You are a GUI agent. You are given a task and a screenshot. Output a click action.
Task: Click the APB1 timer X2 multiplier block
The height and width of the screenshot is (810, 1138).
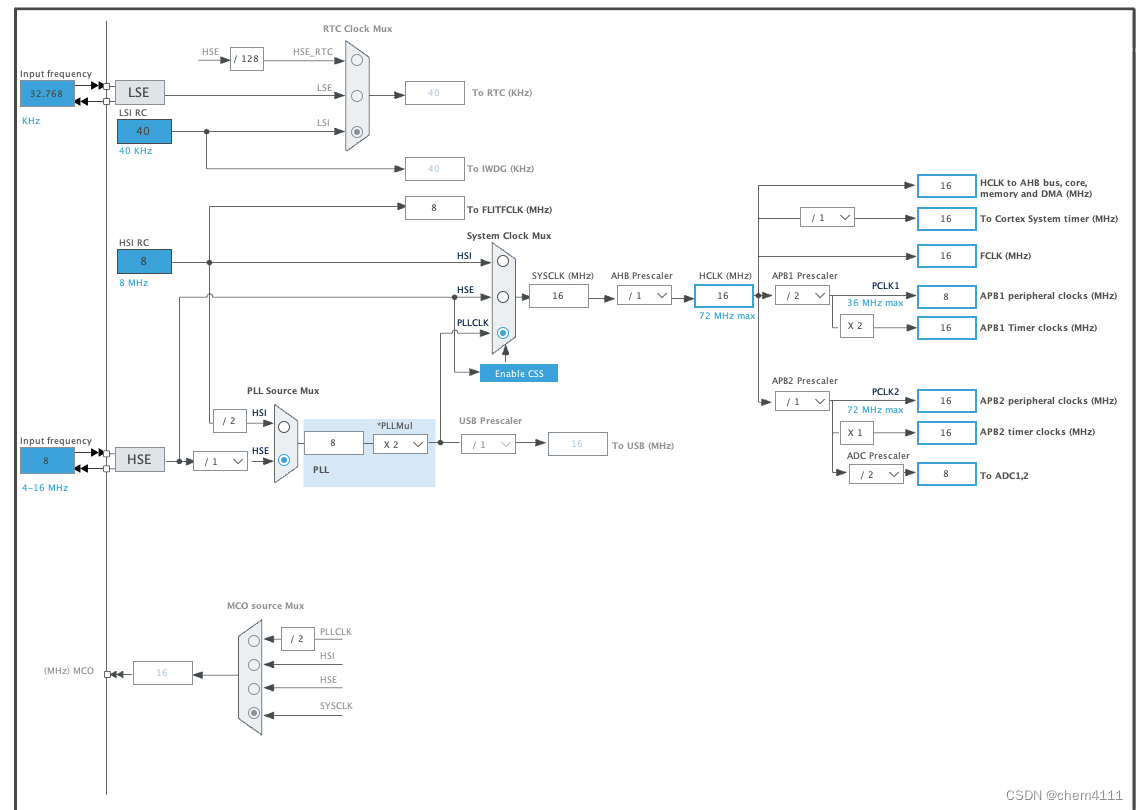tap(856, 325)
